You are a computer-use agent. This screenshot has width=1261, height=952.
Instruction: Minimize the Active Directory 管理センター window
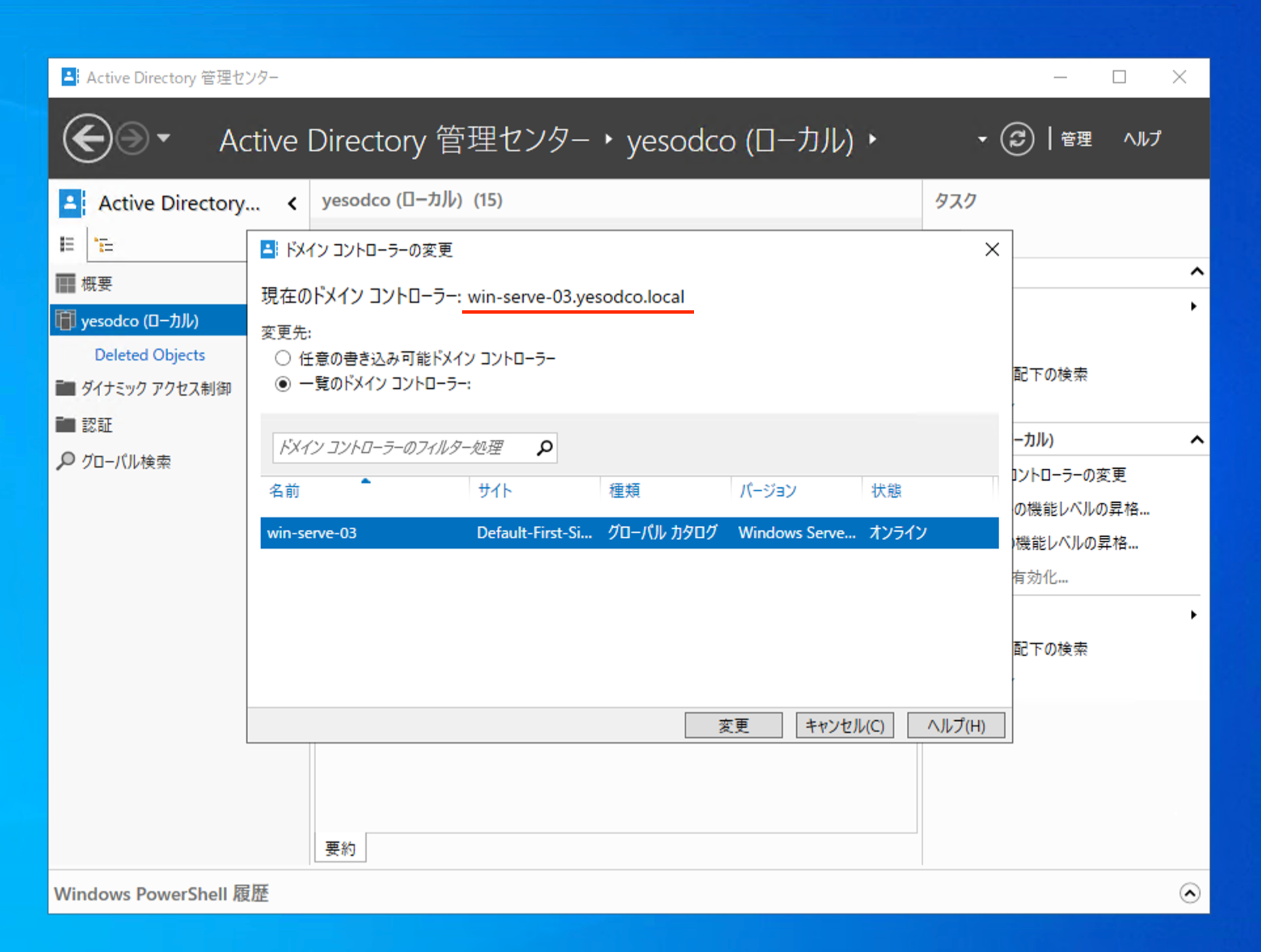[1061, 77]
